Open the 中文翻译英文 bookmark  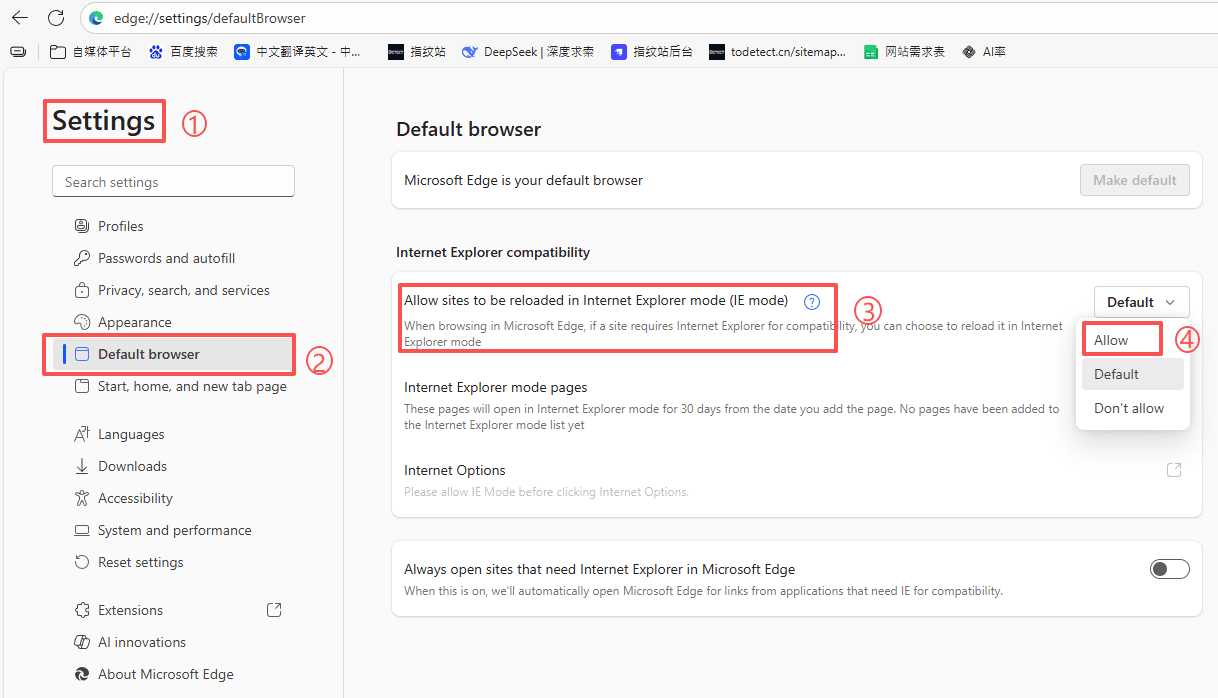pyautogui.click(x=298, y=51)
